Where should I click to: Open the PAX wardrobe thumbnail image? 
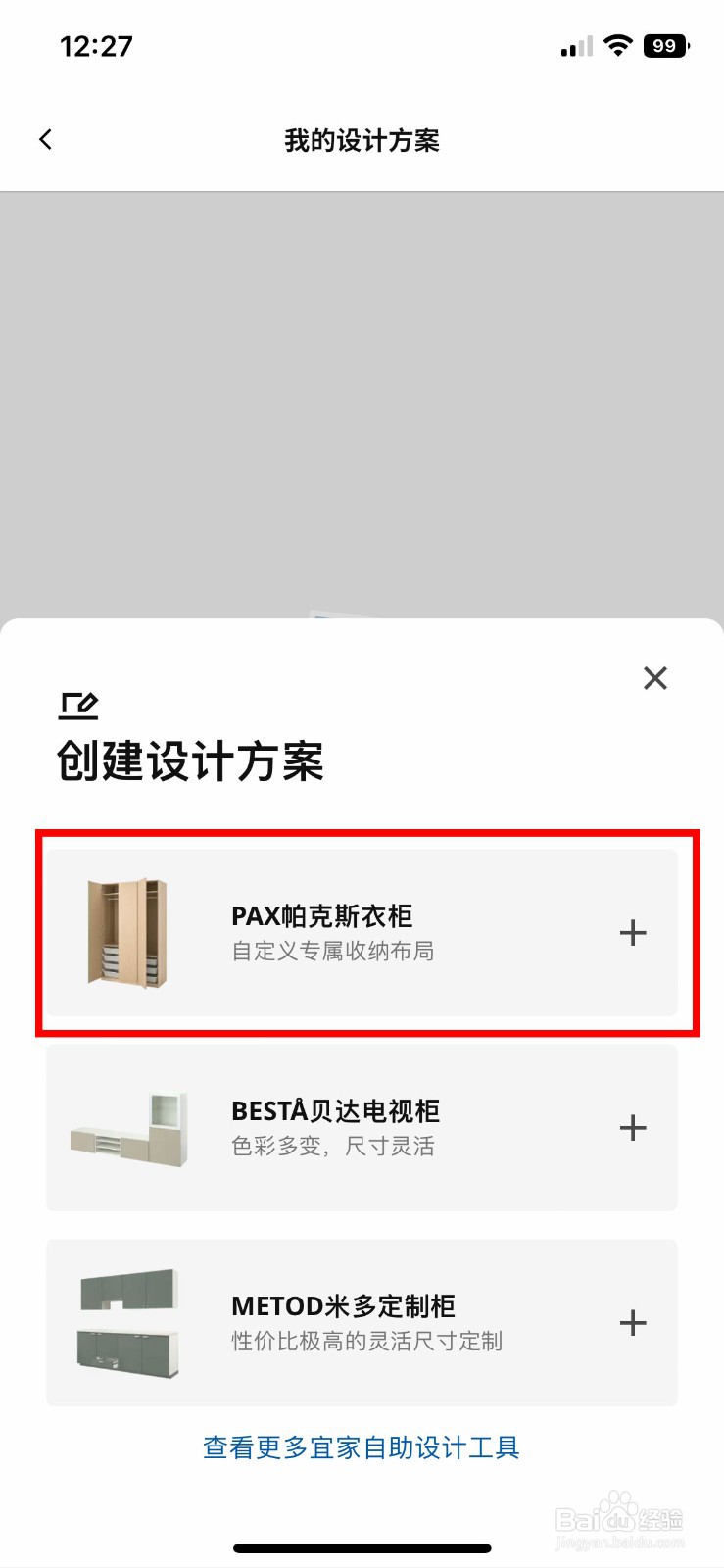click(x=127, y=933)
